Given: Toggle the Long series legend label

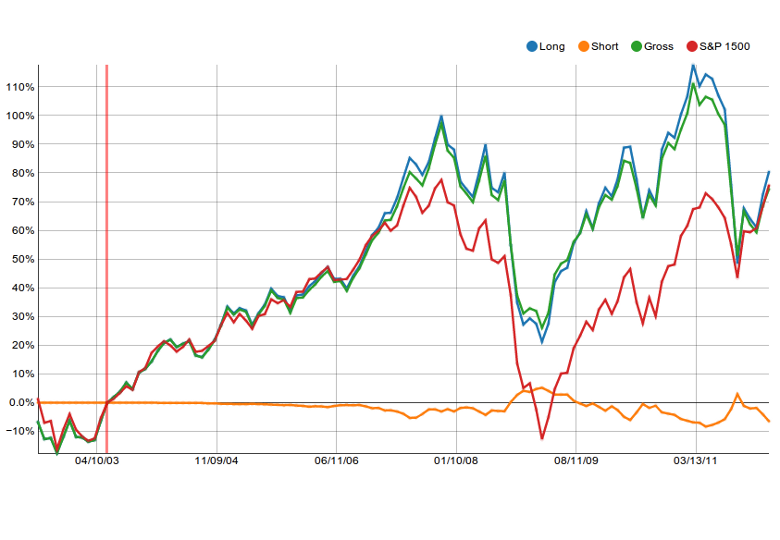Looking at the screenshot, I should (x=552, y=46).
